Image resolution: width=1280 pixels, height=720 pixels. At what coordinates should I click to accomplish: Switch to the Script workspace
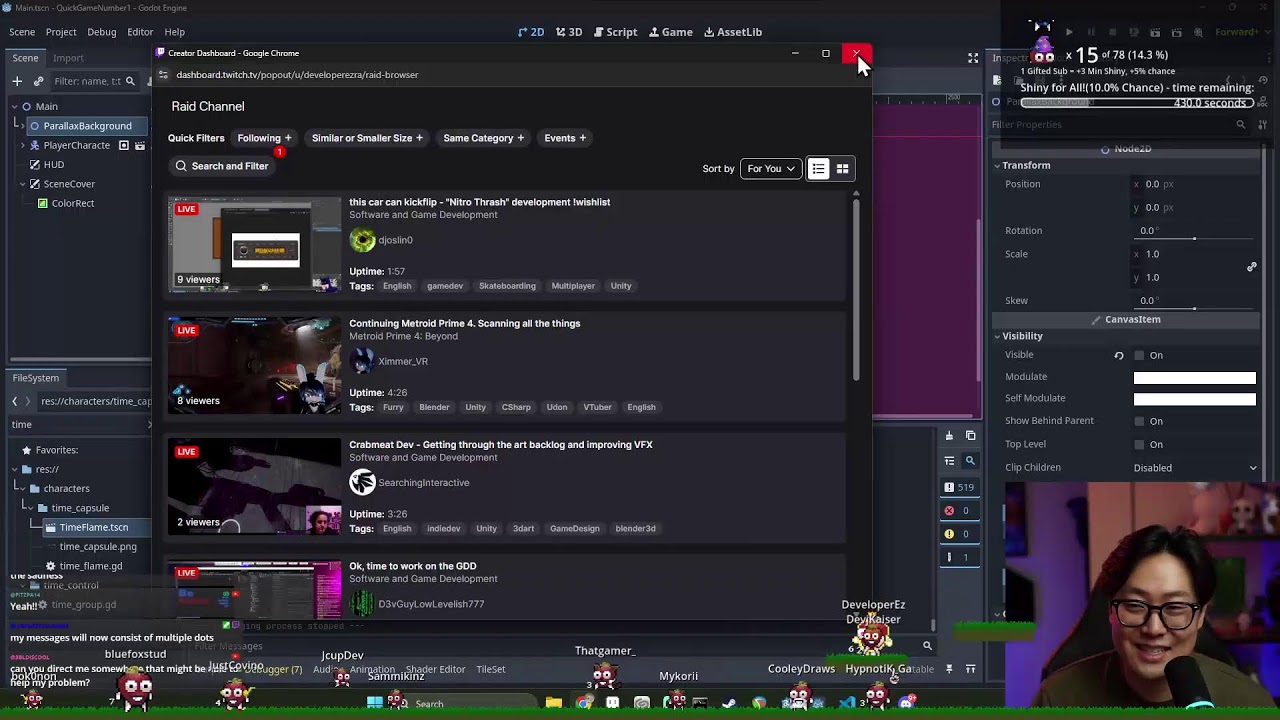coord(614,32)
